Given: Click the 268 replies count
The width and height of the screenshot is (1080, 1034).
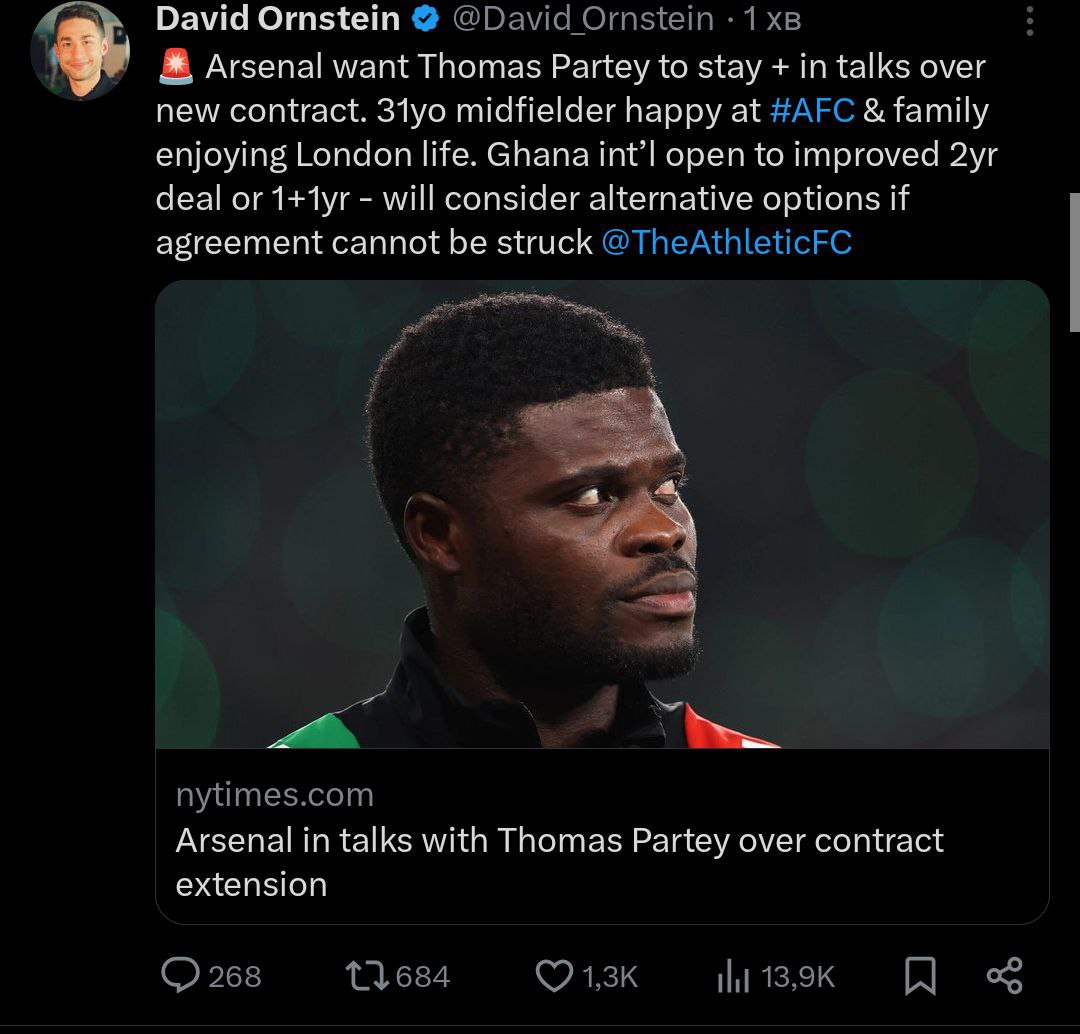Looking at the screenshot, I should [x=235, y=976].
